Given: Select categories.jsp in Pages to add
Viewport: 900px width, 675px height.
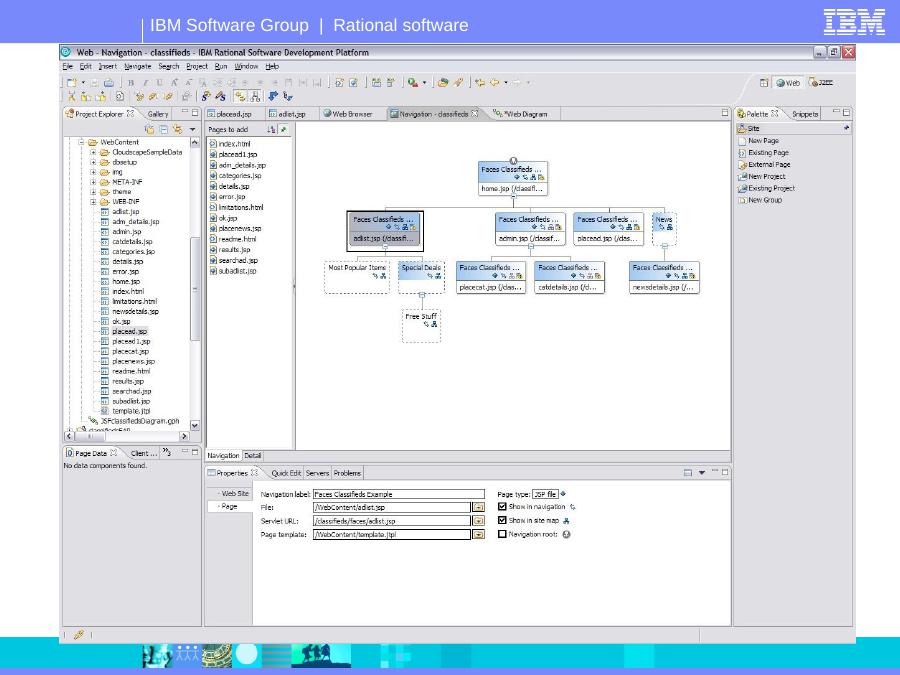Looking at the screenshot, I should click(235, 176).
